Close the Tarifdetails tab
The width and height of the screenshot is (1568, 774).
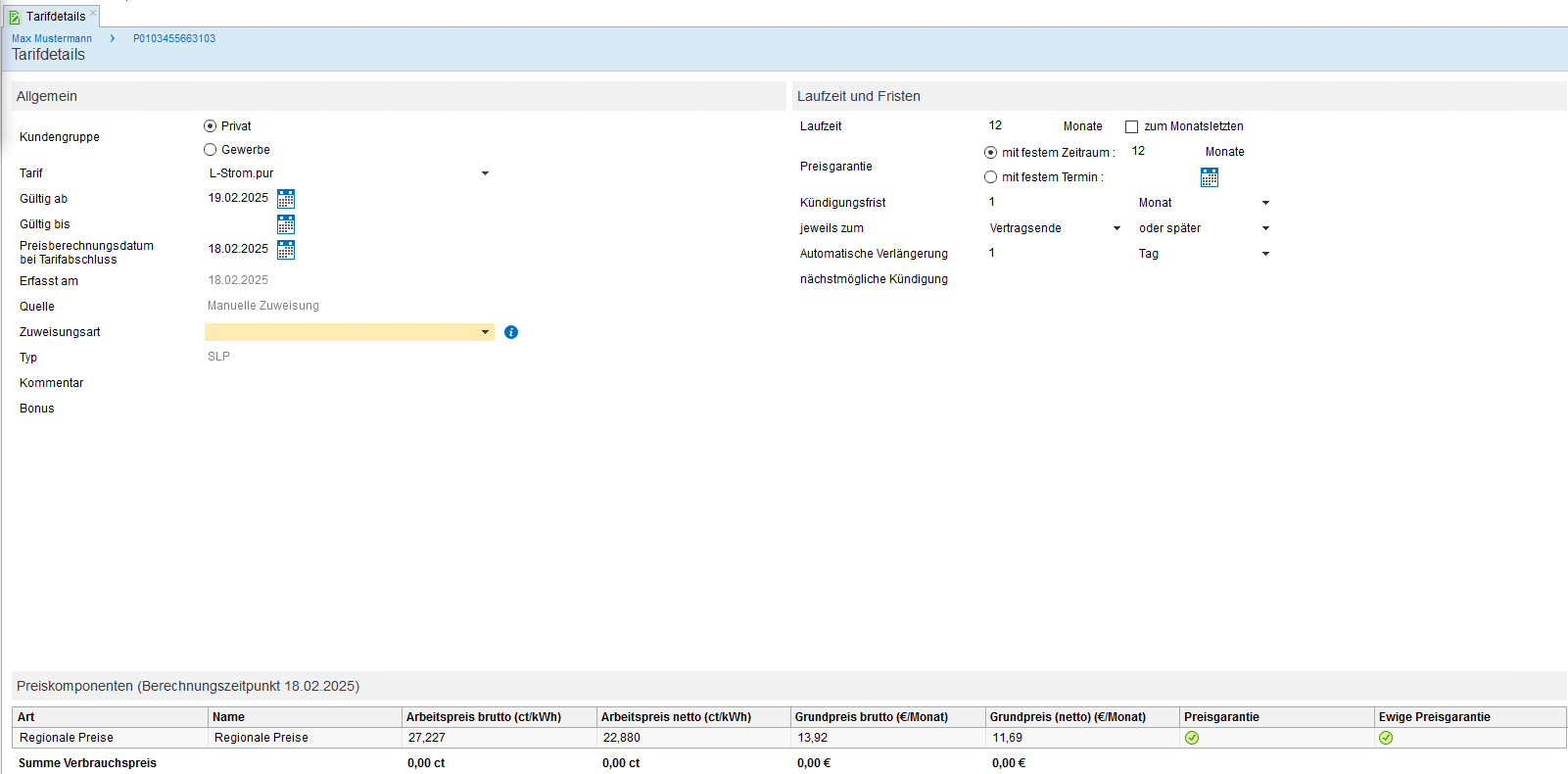94,13
